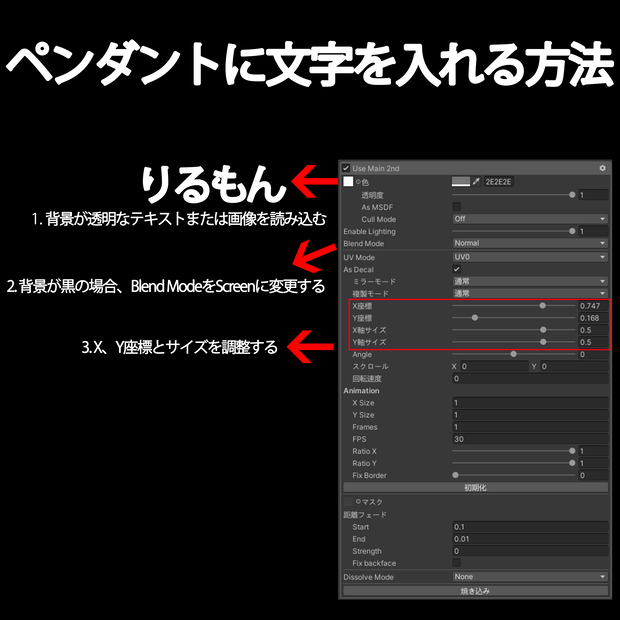Uncheck the As Decal checkbox

point(456,269)
